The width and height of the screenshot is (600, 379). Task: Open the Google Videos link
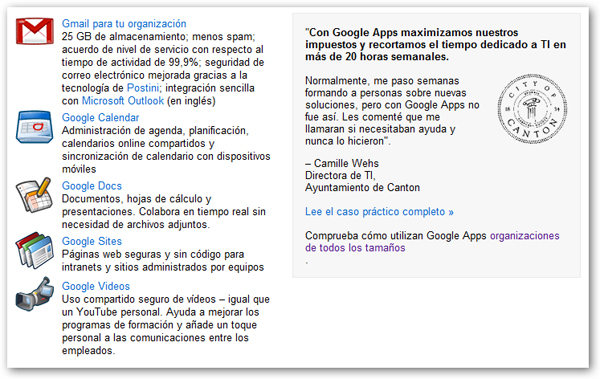pyautogui.click(x=96, y=286)
